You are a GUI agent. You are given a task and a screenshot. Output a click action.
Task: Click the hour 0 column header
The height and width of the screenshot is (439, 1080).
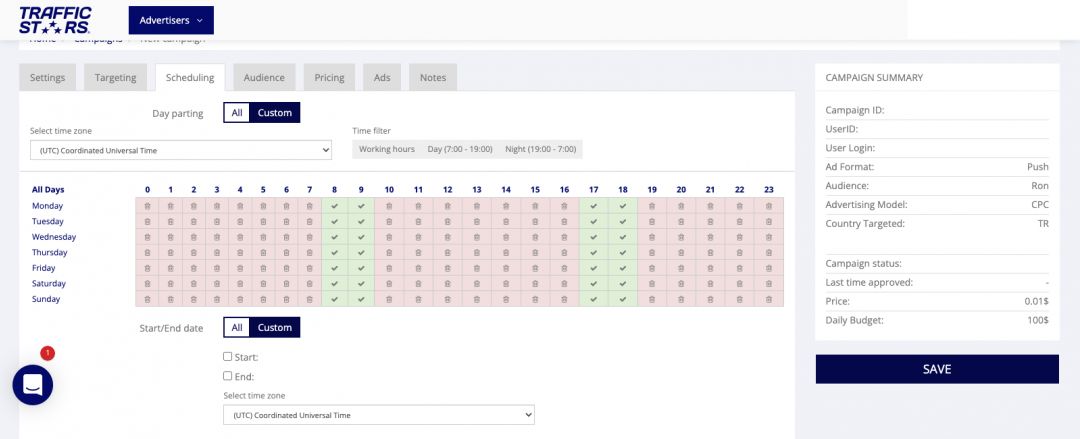[x=147, y=190]
